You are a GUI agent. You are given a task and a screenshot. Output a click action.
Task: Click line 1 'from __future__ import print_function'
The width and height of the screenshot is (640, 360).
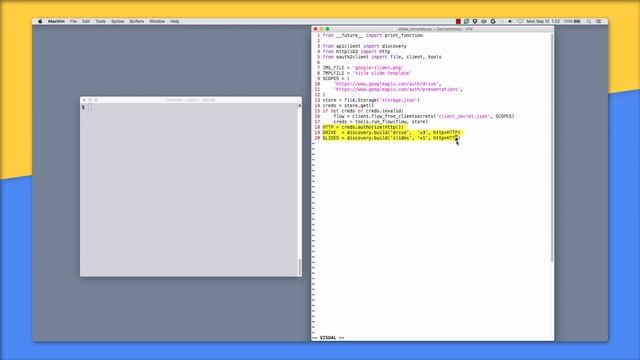[373, 36]
